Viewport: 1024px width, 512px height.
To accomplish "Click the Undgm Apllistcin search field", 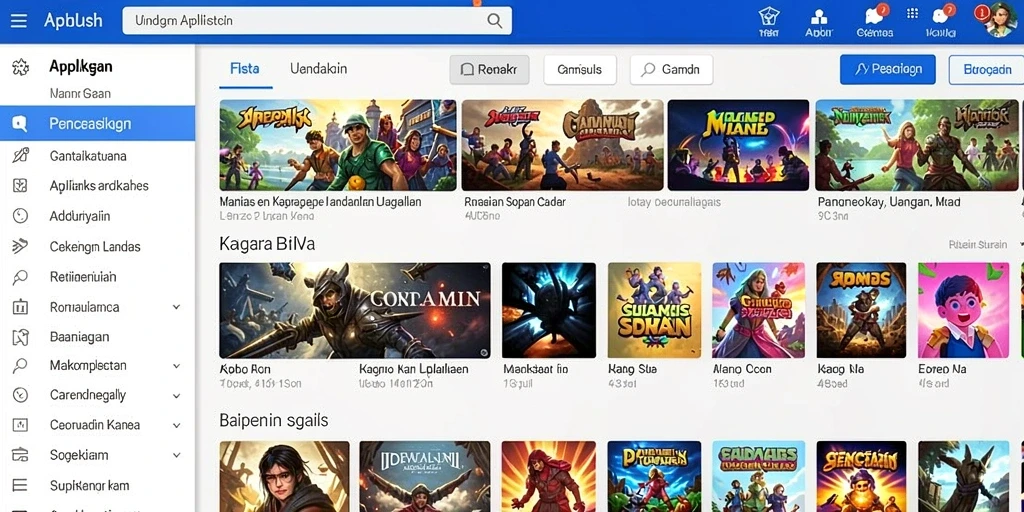I will tap(317, 21).
